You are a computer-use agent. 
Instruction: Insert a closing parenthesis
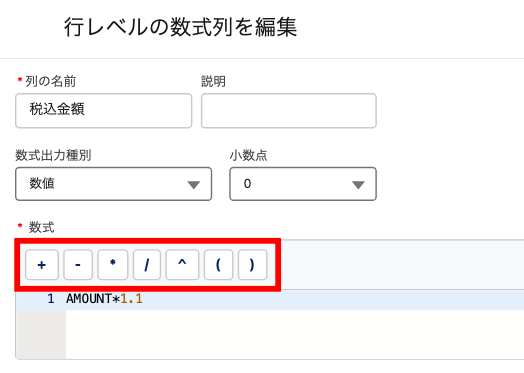pyautogui.click(x=252, y=265)
